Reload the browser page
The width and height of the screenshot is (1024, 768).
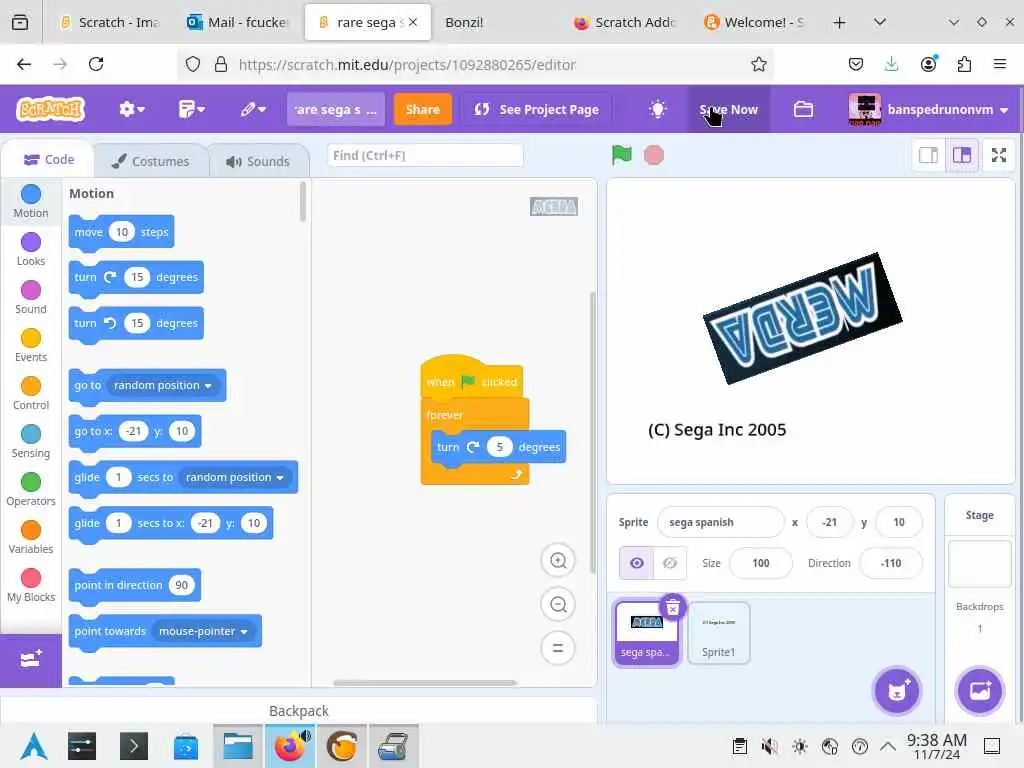pos(96,64)
